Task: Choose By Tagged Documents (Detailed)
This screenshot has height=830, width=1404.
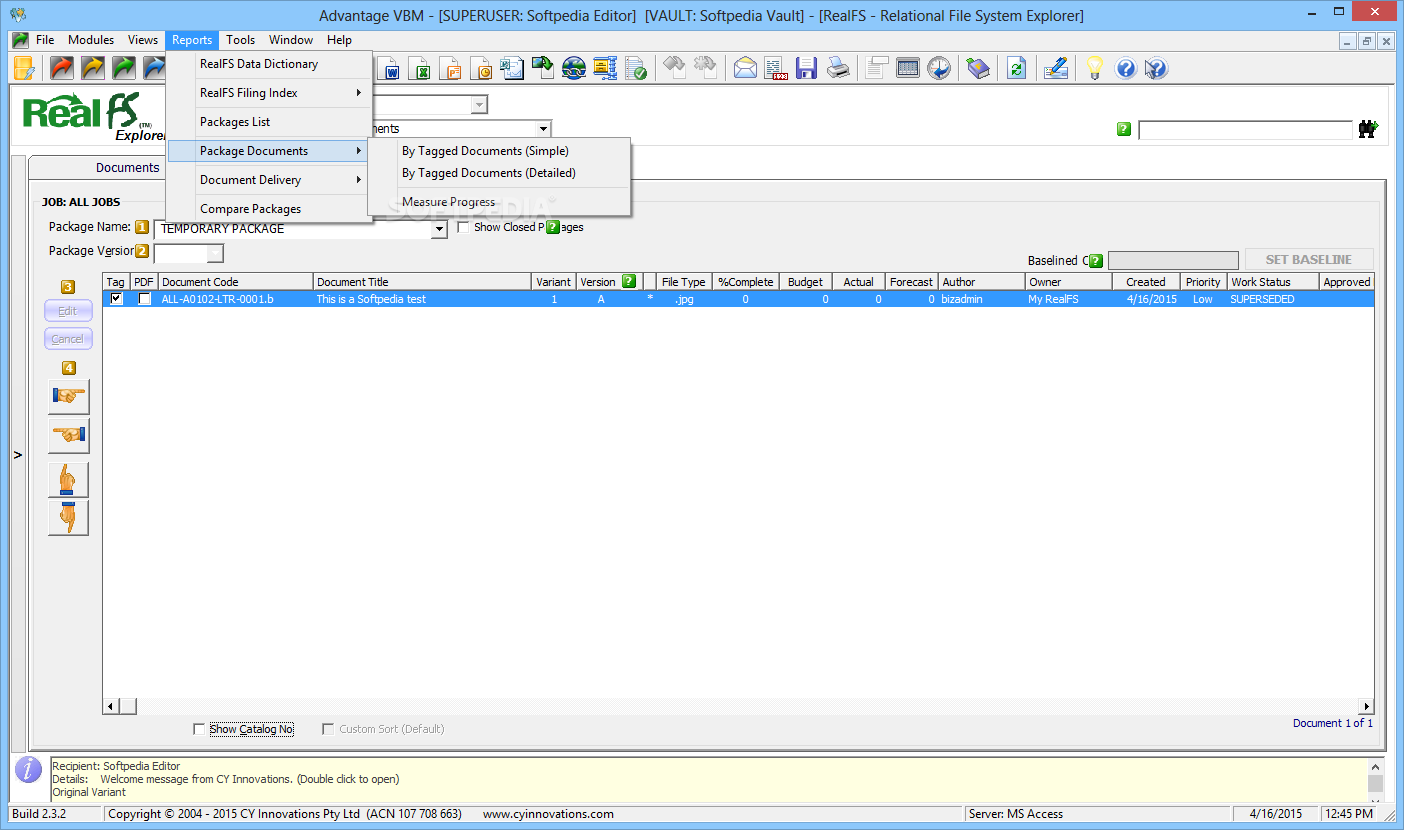Action: point(489,173)
